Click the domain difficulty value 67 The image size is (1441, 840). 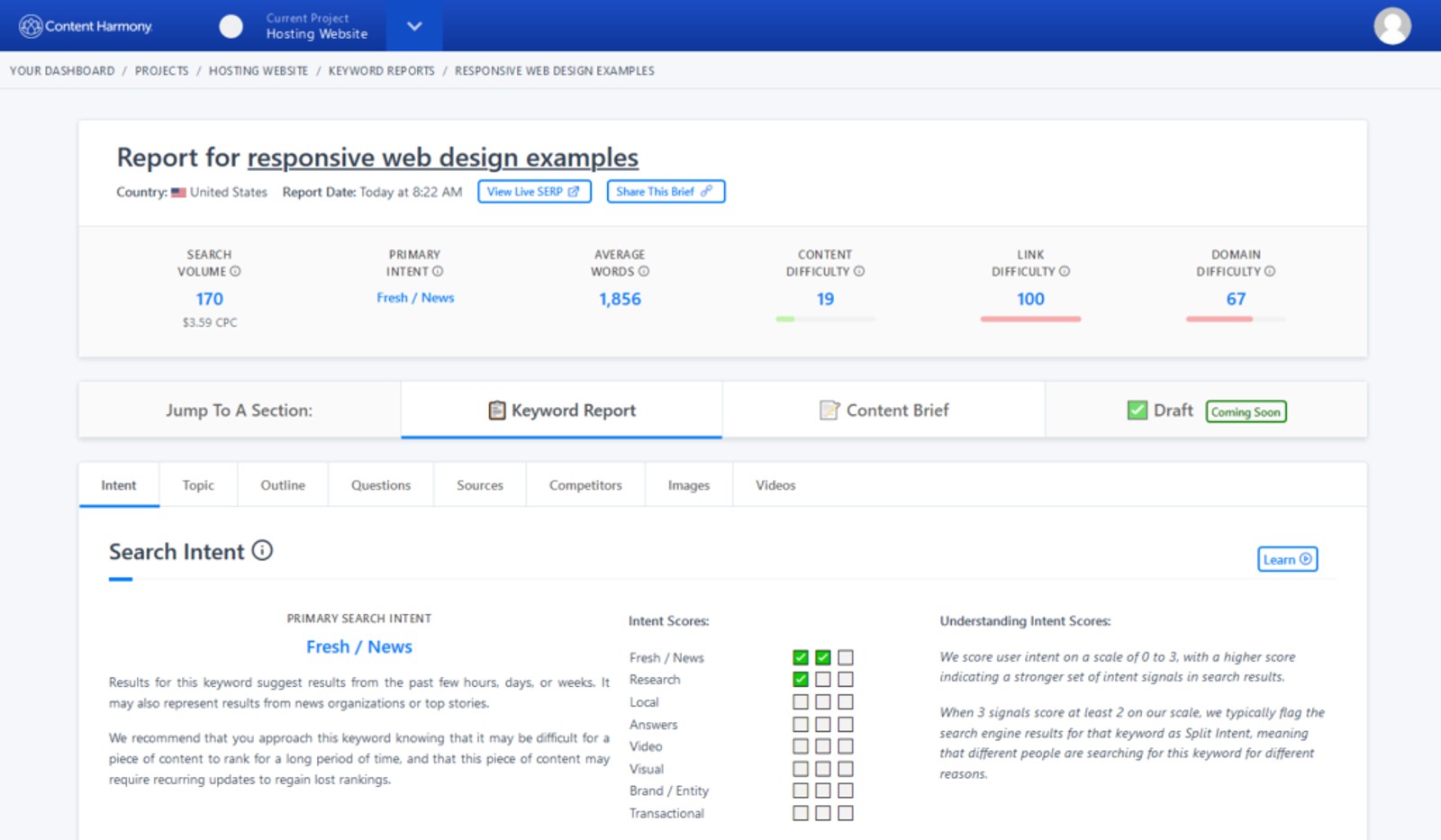pyautogui.click(x=1237, y=299)
